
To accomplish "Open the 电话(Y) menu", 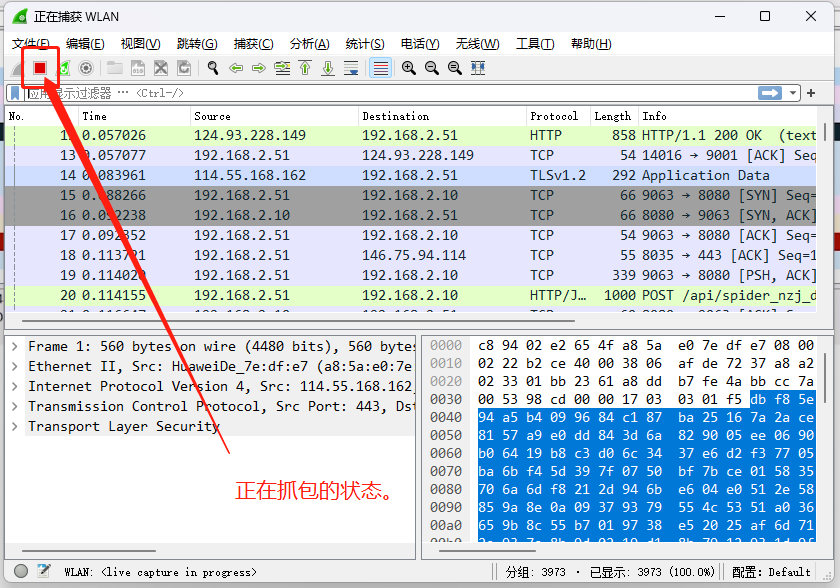I will tap(420, 44).
